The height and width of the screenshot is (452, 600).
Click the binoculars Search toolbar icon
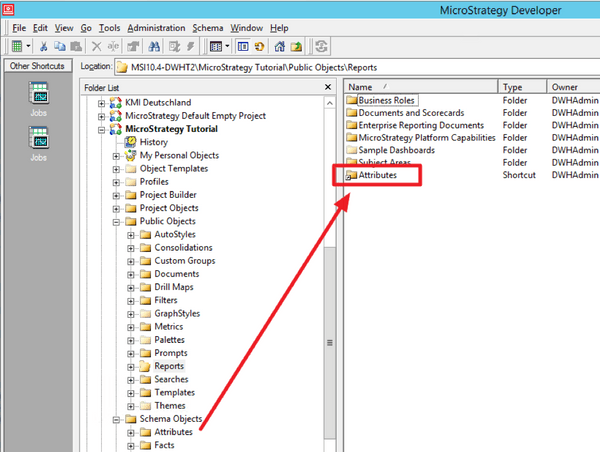154,46
